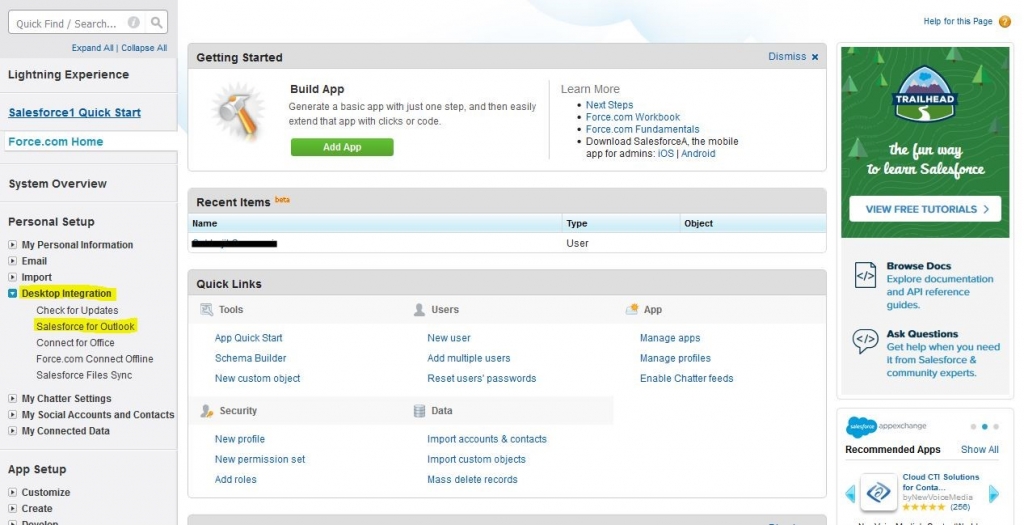Open Force.com Connect Offline
Image resolution: width=1024 pixels, height=525 pixels.
click(x=95, y=359)
